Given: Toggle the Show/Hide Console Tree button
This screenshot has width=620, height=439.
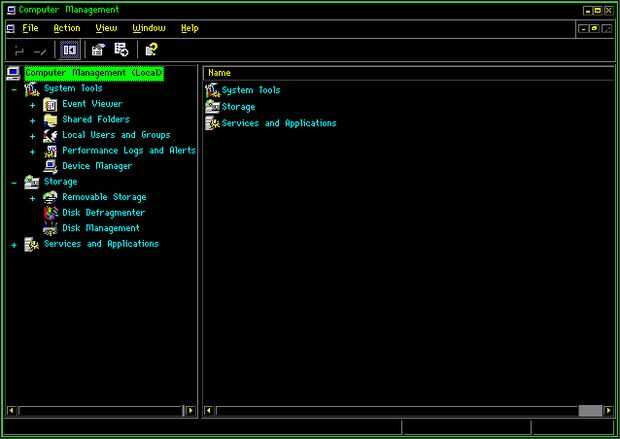Looking at the screenshot, I should tap(70, 50).
